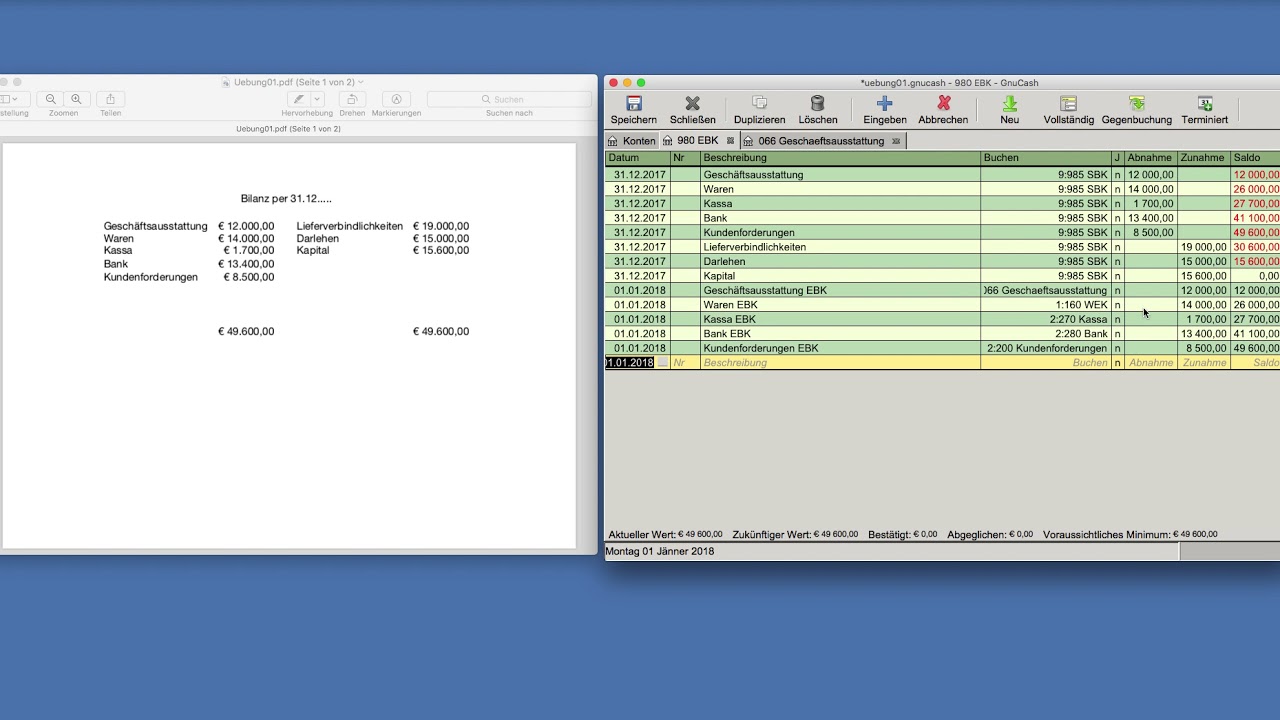Image resolution: width=1280 pixels, height=720 pixels.
Task: Switch to the Konten tab
Action: (631, 141)
